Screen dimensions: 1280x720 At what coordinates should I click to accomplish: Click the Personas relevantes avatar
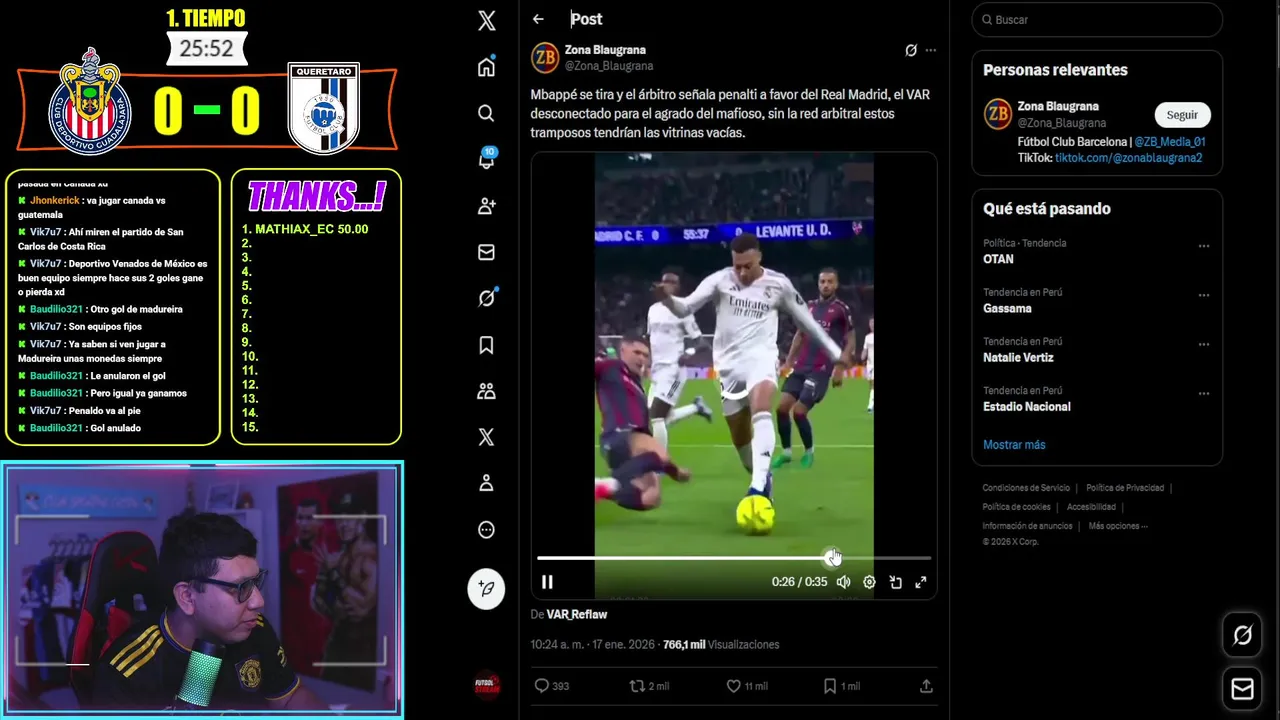[997, 114]
